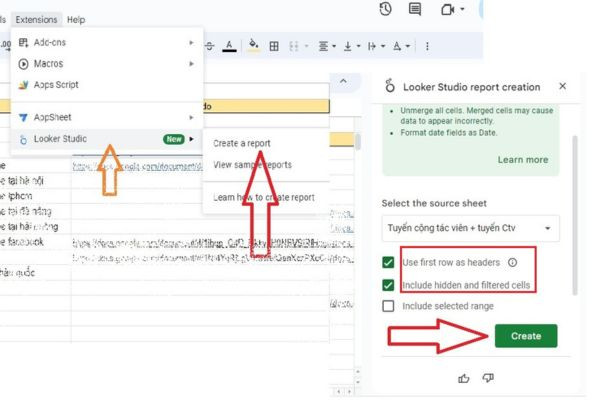Click the merge cells icon
The image size is (600, 400).
click(293, 46)
